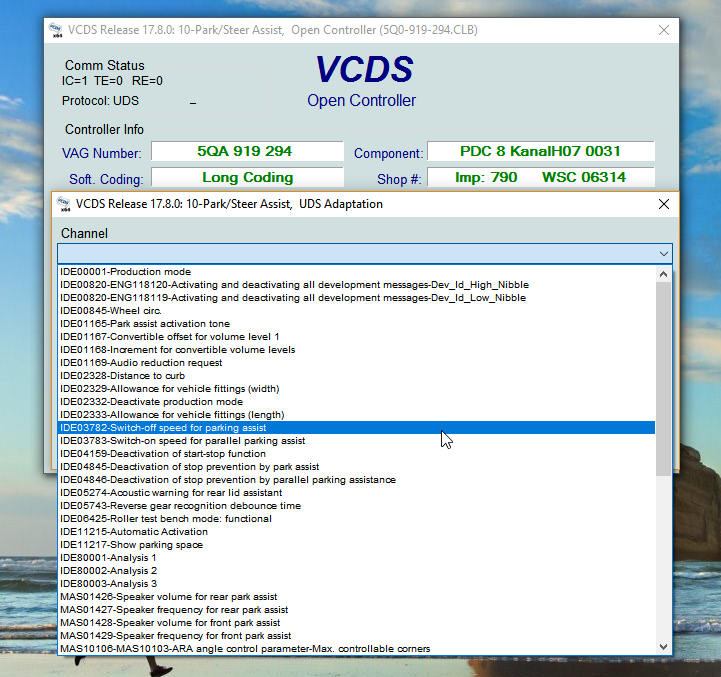Select MAS01426-Speaker volume for rear park assist

pos(168,597)
